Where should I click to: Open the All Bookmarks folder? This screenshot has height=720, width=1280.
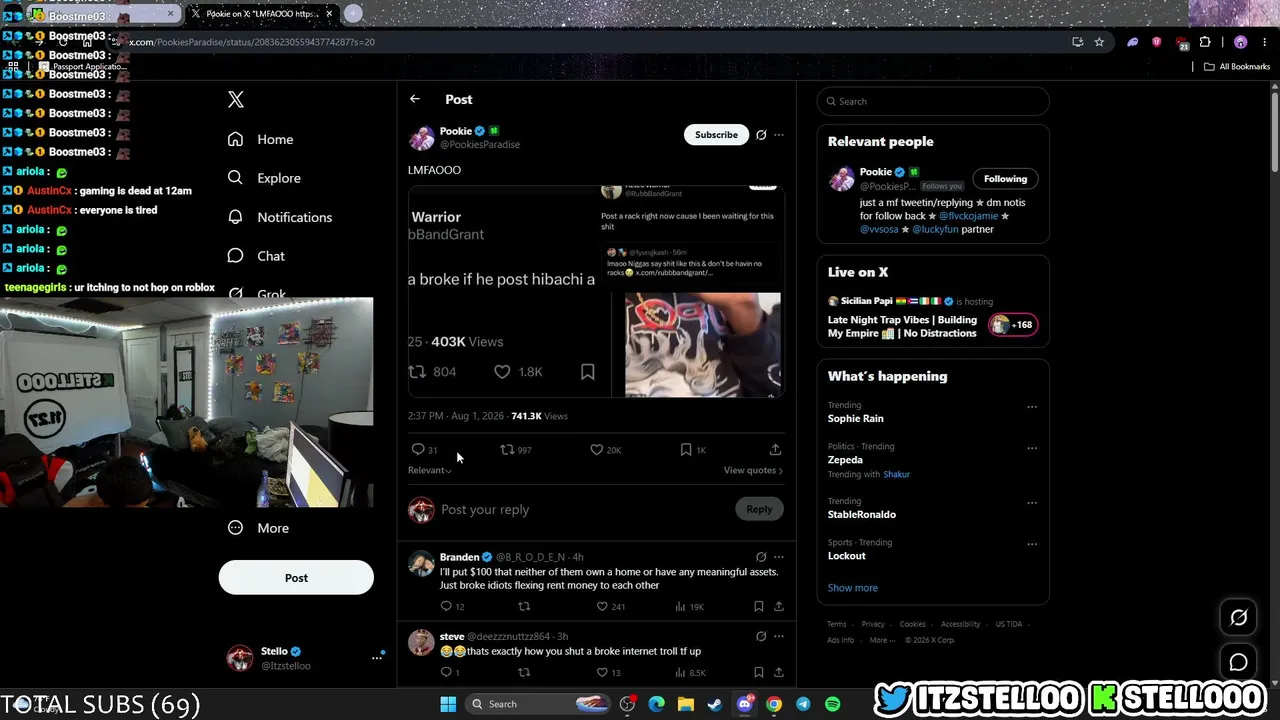1237,67
